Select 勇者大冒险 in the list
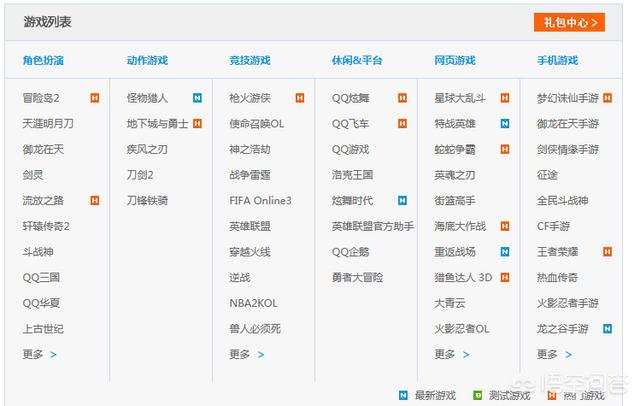This screenshot has height=406, width=640. [358, 277]
